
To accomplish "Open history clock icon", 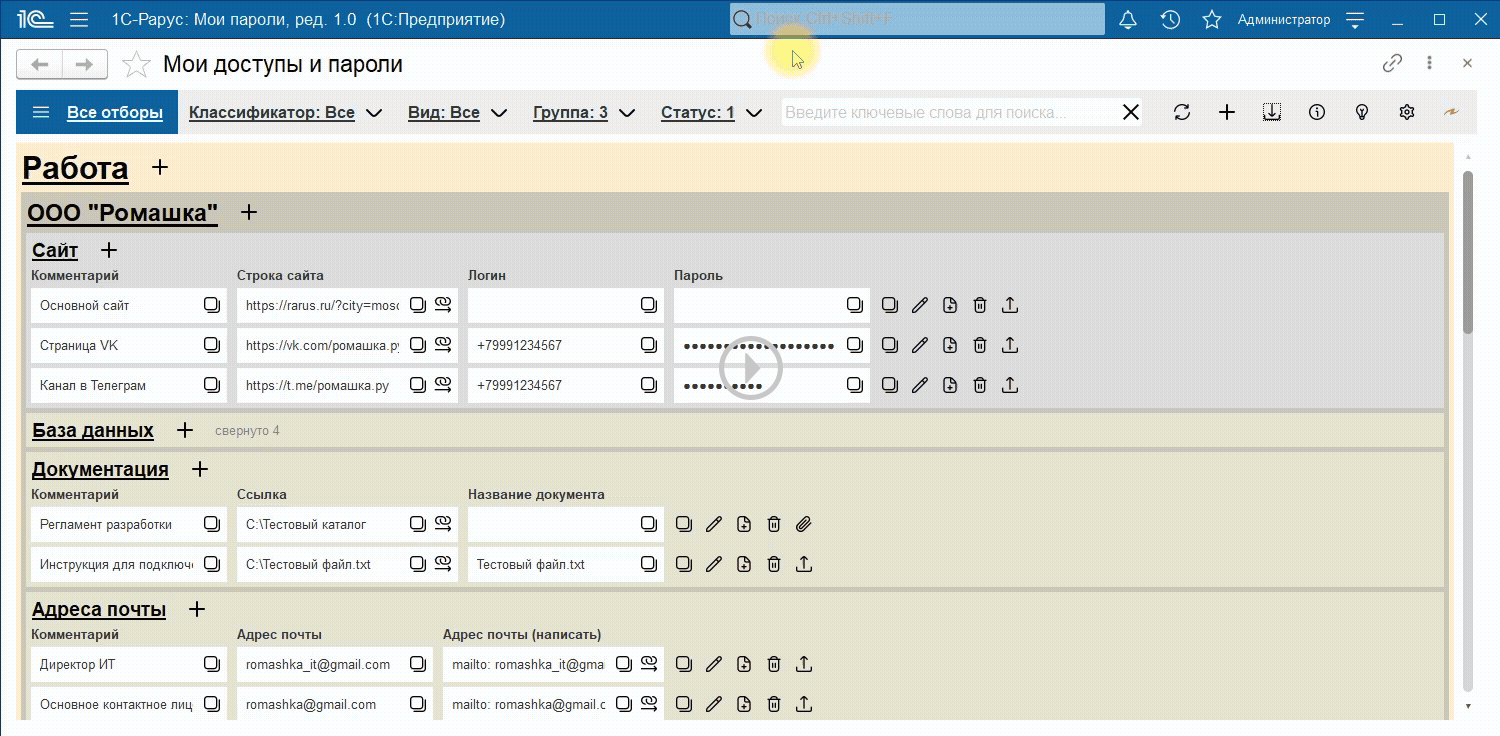I will [x=1170, y=19].
